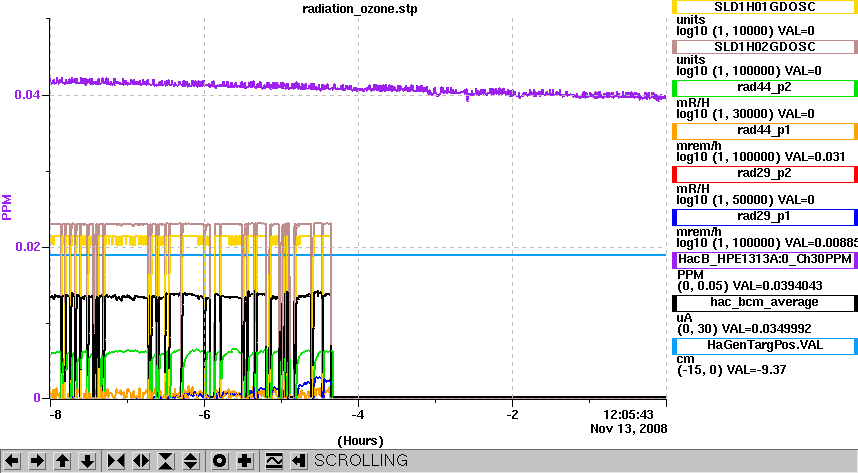Image resolution: width=858 pixels, height=473 pixels.
Task: Click the flat light-blue target position line
Action: [x=358, y=255]
